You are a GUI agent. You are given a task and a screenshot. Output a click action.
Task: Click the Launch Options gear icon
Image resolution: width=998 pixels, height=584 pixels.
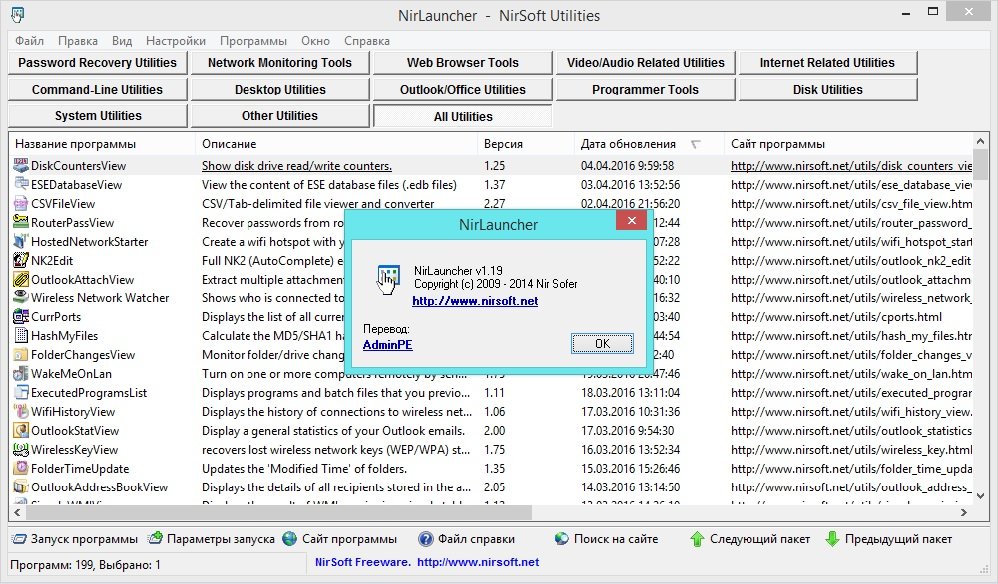click(156, 539)
